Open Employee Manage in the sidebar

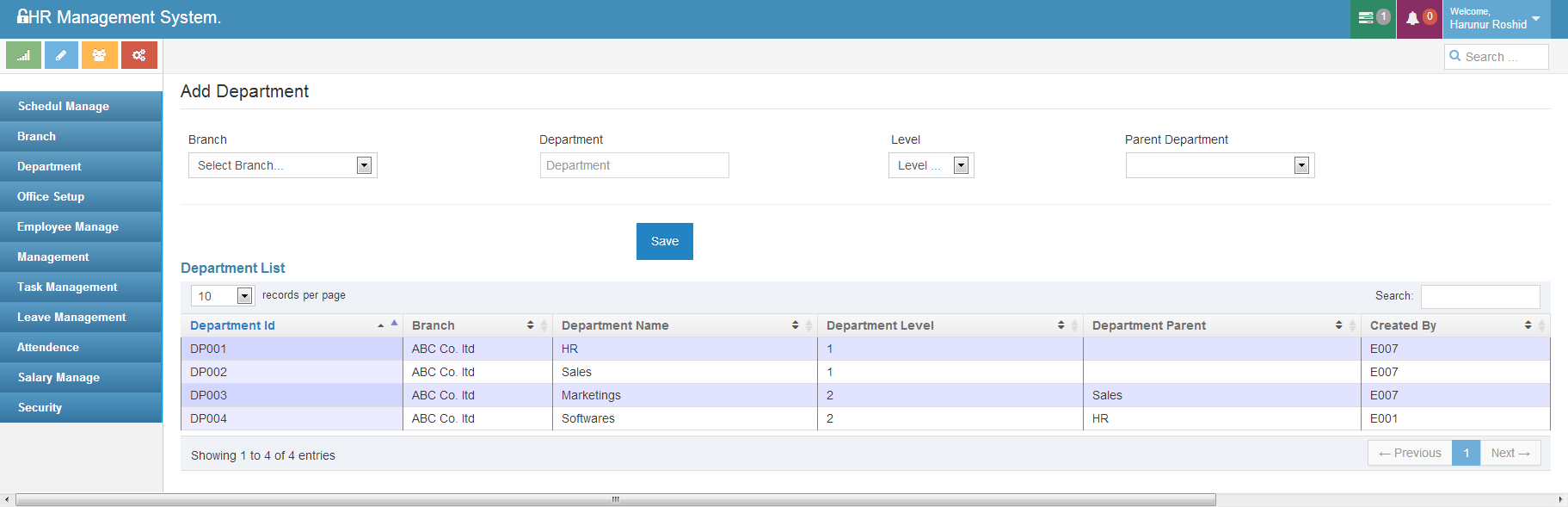pos(68,227)
